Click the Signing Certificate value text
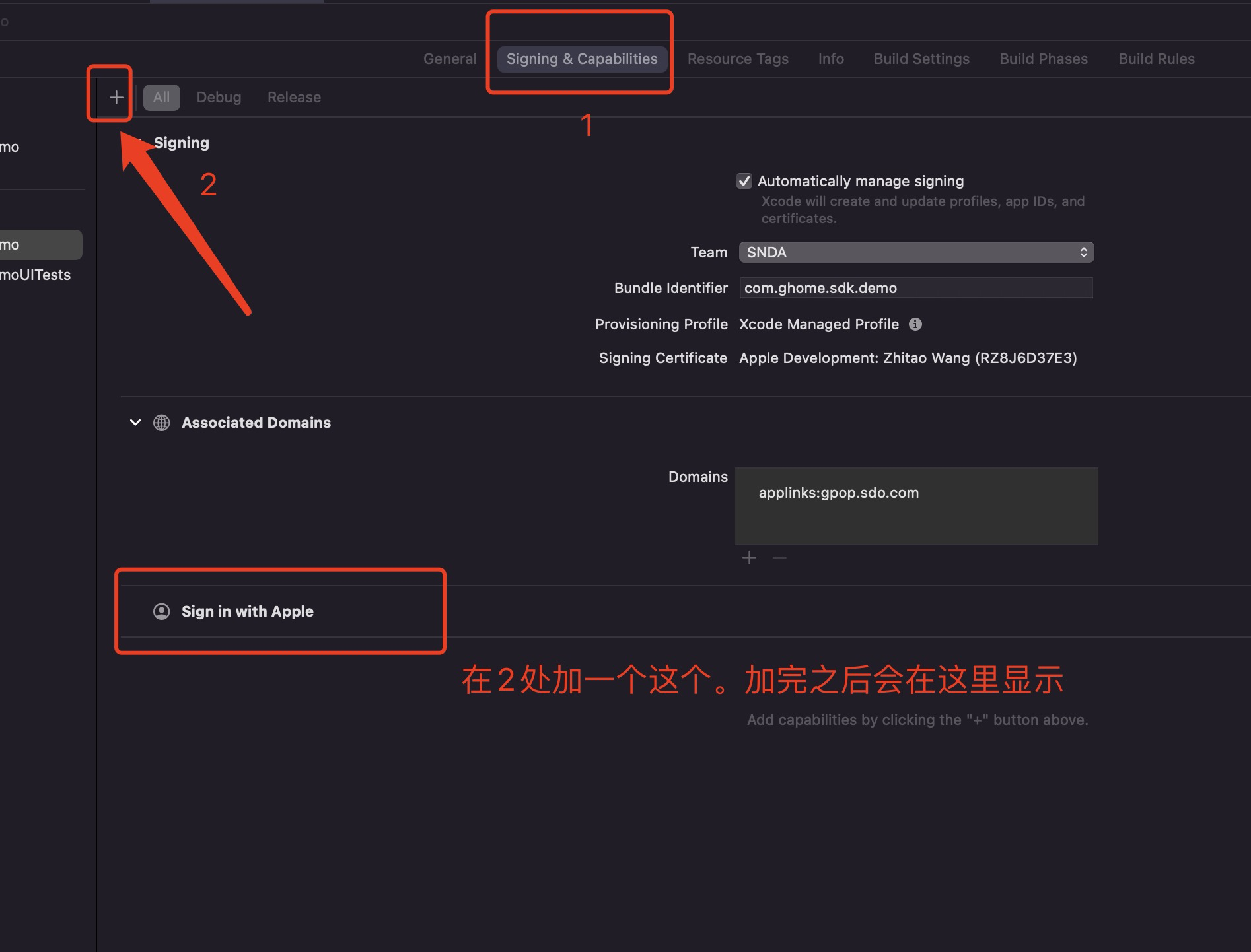1251x952 pixels. 908,358
